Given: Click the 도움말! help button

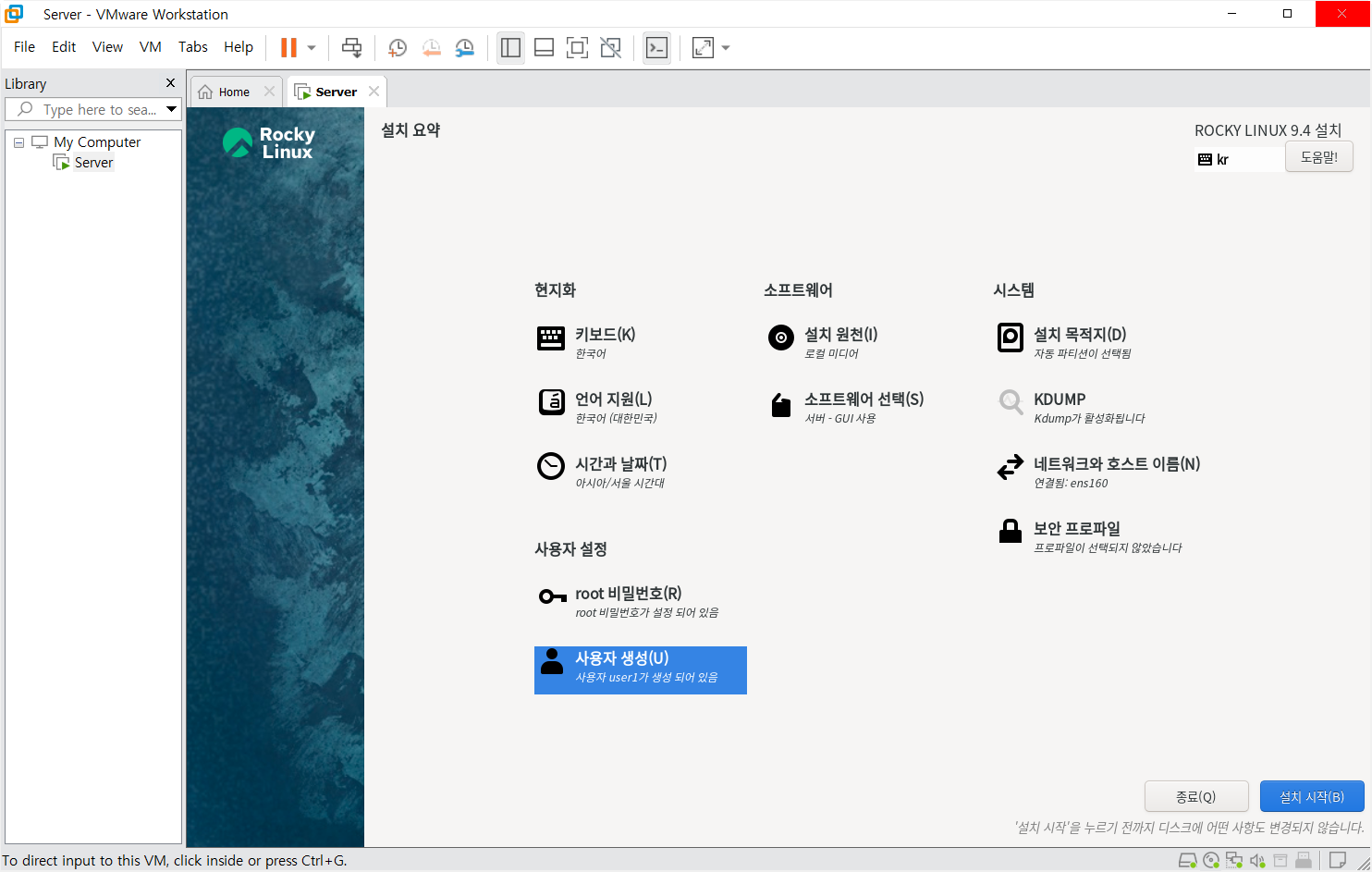Looking at the screenshot, I should click(x=1319, y=157).
